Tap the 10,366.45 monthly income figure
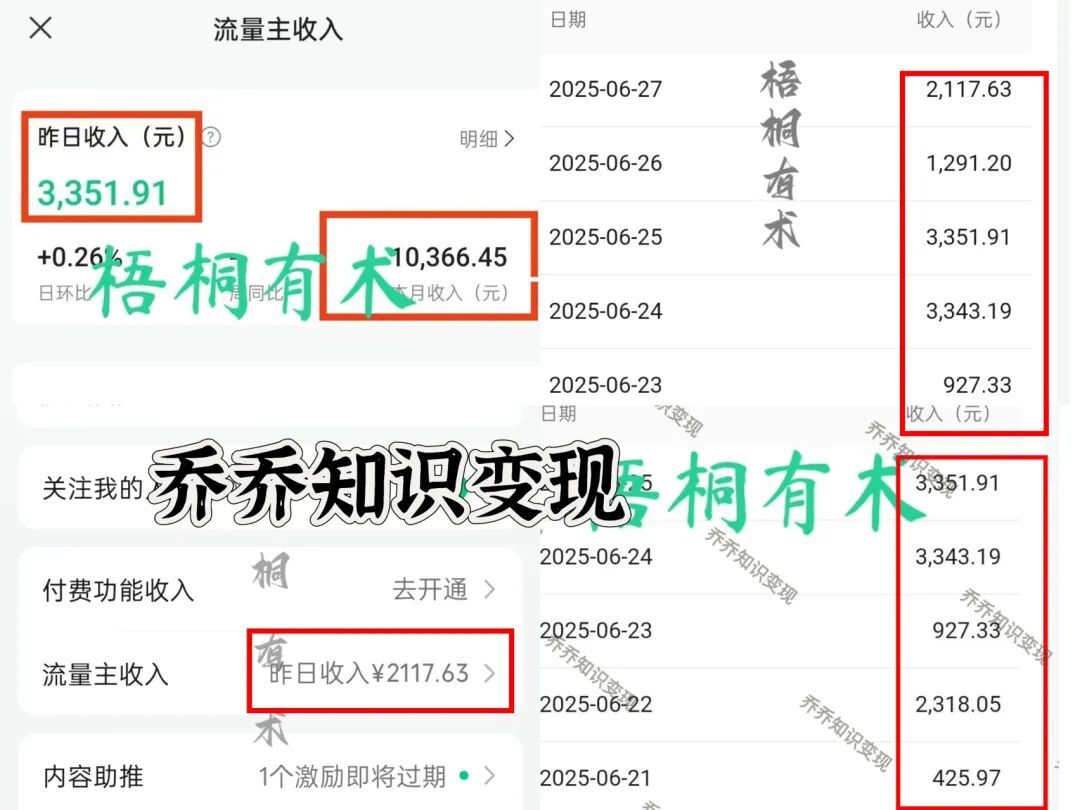 click(x=449, y=258)
